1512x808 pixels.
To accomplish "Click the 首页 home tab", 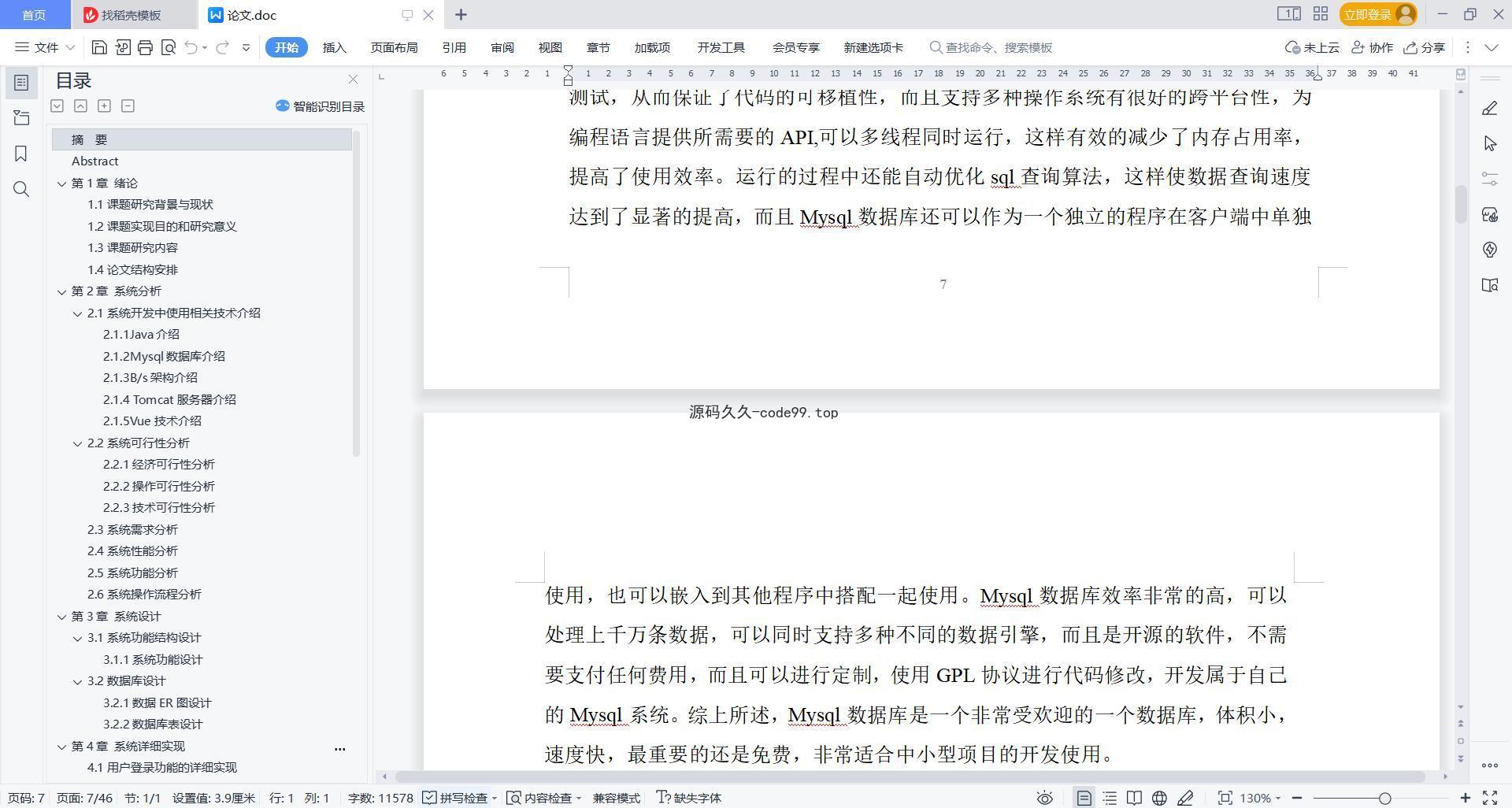I will [x=34, y=15].
